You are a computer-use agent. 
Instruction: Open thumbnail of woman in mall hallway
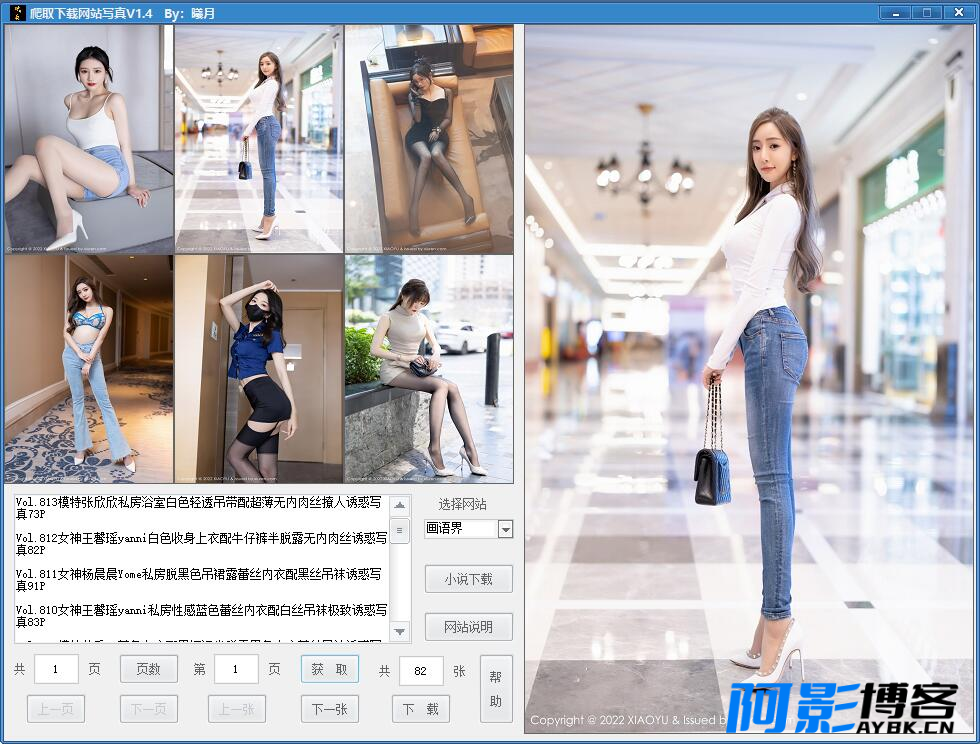pyautogui.click(x=259, y=139)
